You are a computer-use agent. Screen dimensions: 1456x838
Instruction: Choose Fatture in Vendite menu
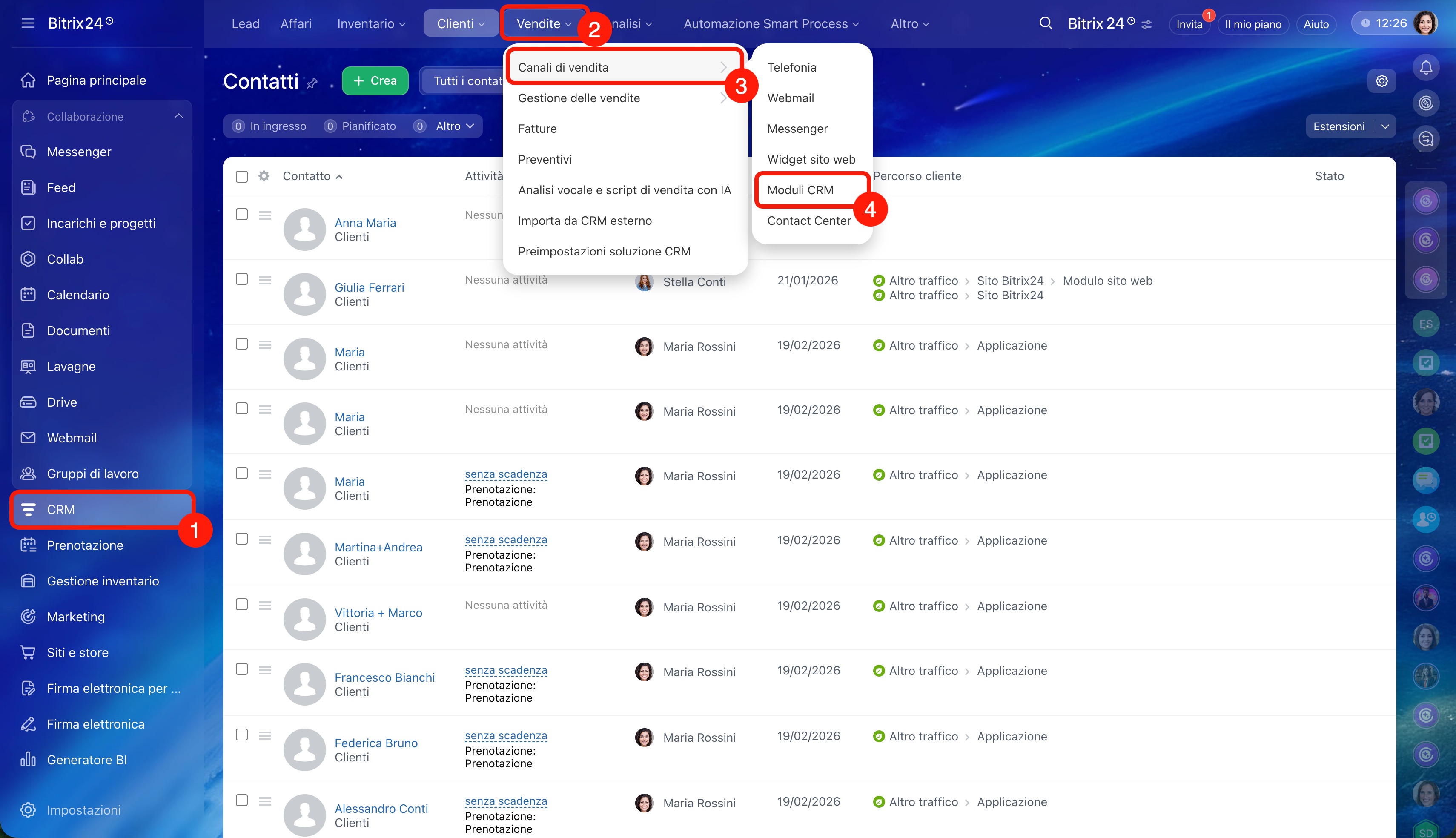pos(537,129)
